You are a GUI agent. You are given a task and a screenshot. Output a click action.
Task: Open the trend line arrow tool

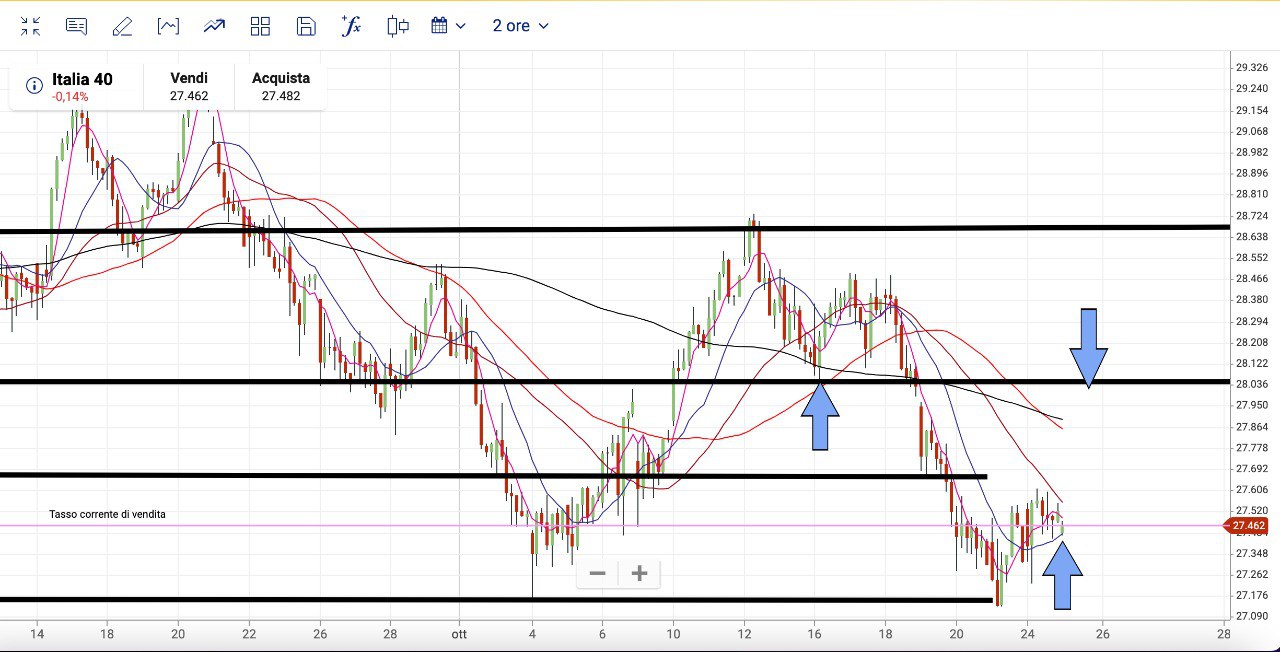[x=214, y=26]
